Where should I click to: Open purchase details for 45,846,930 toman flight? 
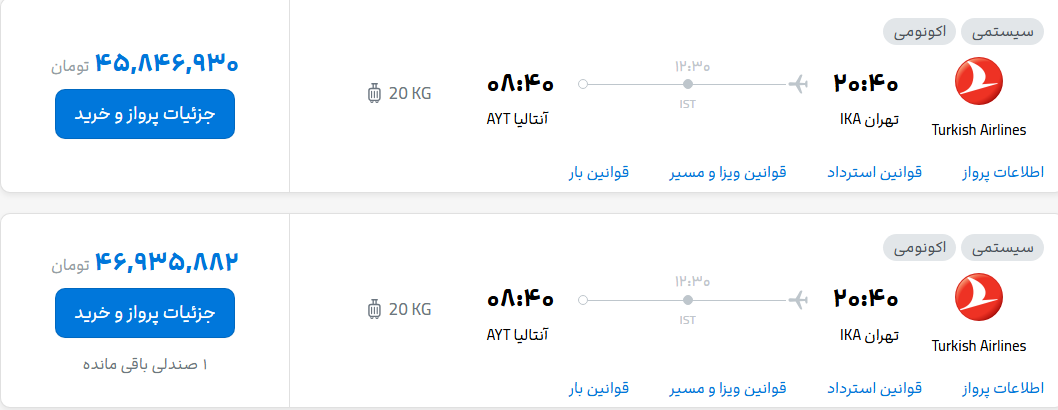pyautogui.click(x=144, y=114)
